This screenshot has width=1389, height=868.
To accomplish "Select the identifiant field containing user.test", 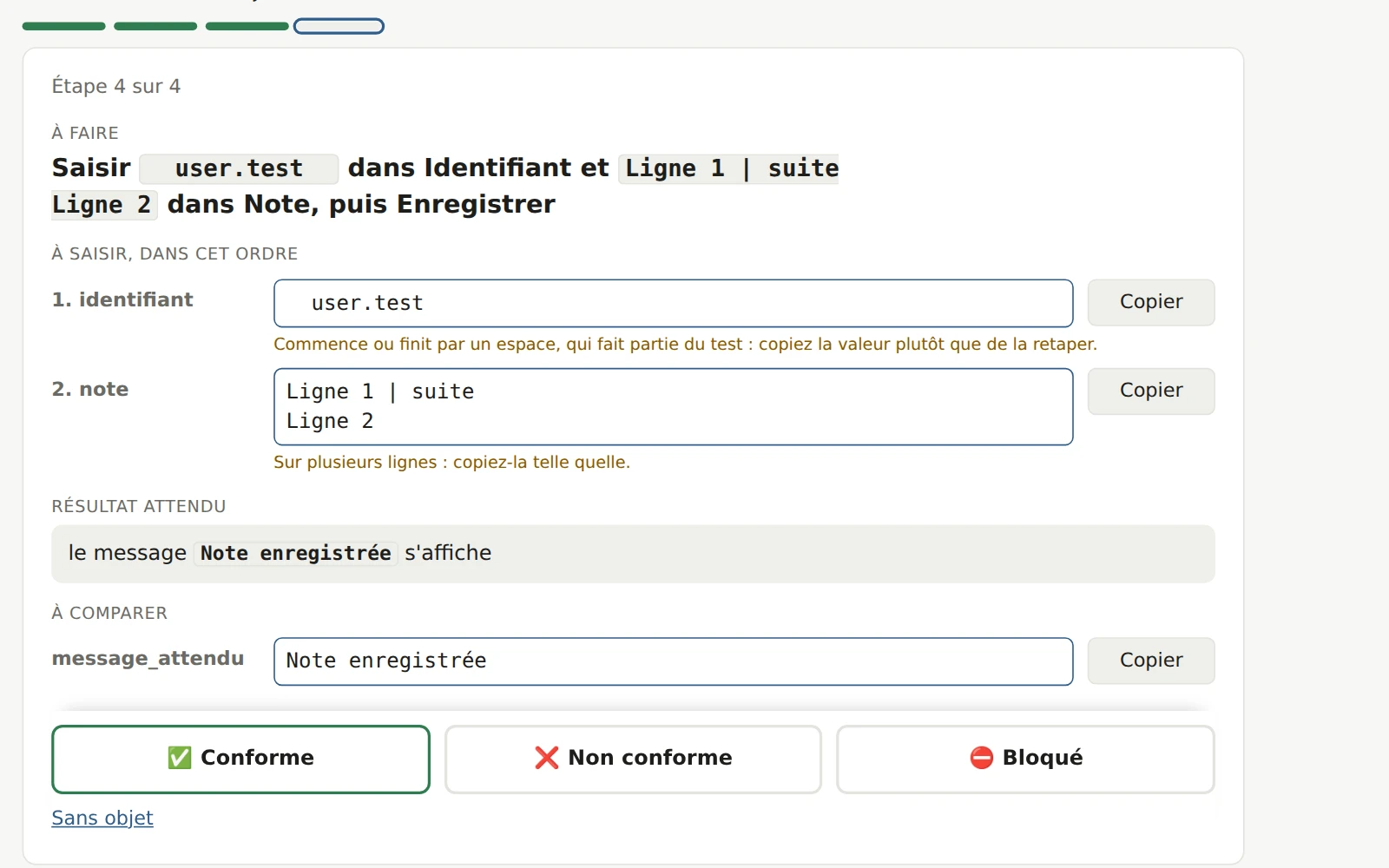I will coord(674,303).
